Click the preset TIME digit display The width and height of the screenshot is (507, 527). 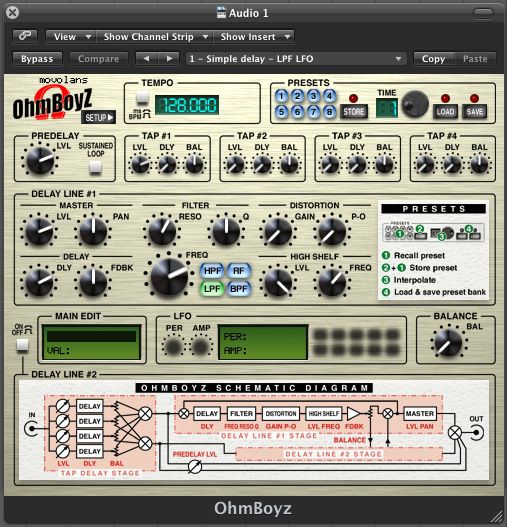387,108
